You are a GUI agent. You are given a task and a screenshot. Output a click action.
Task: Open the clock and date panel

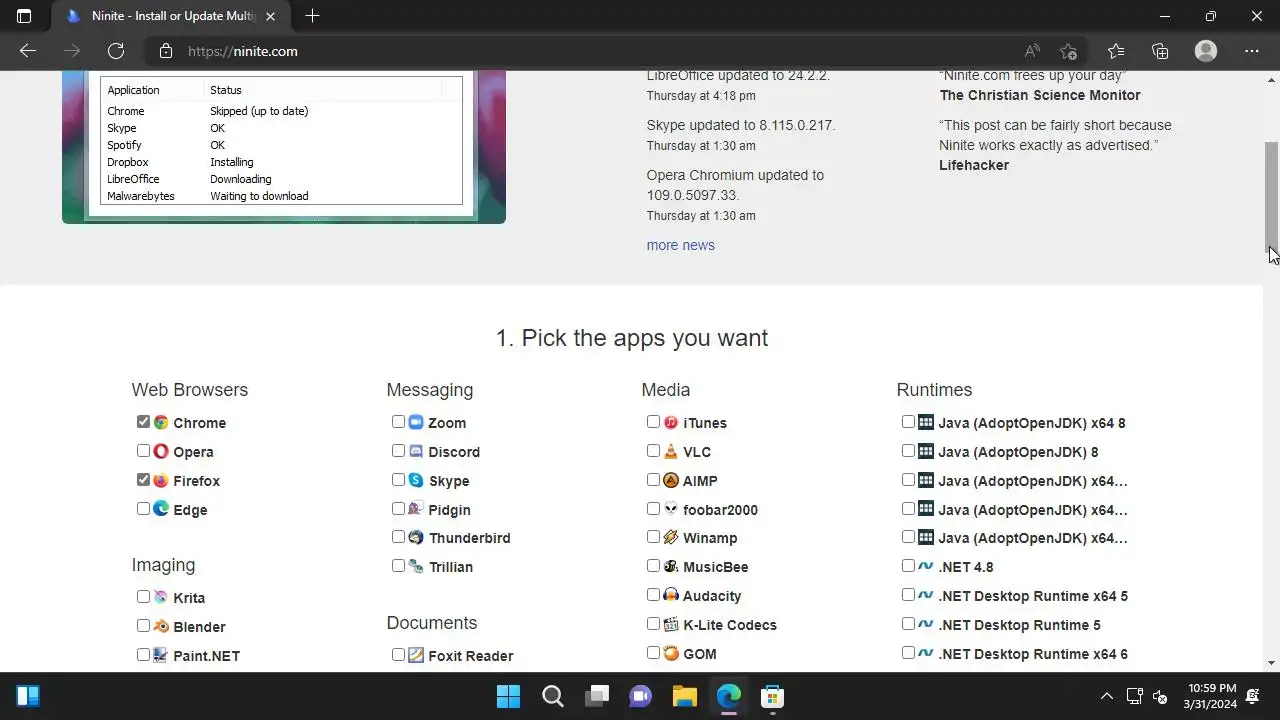tap(1212, 696)
